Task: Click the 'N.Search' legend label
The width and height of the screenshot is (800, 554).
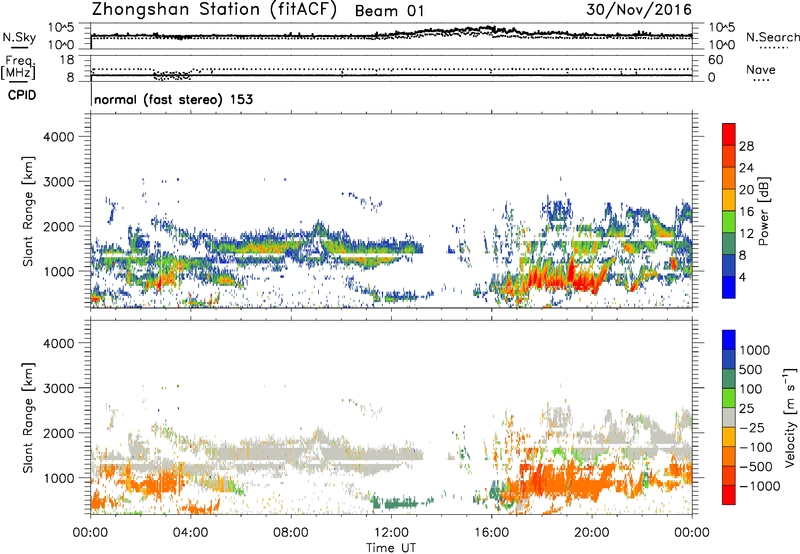Action: tap(772, 37)
